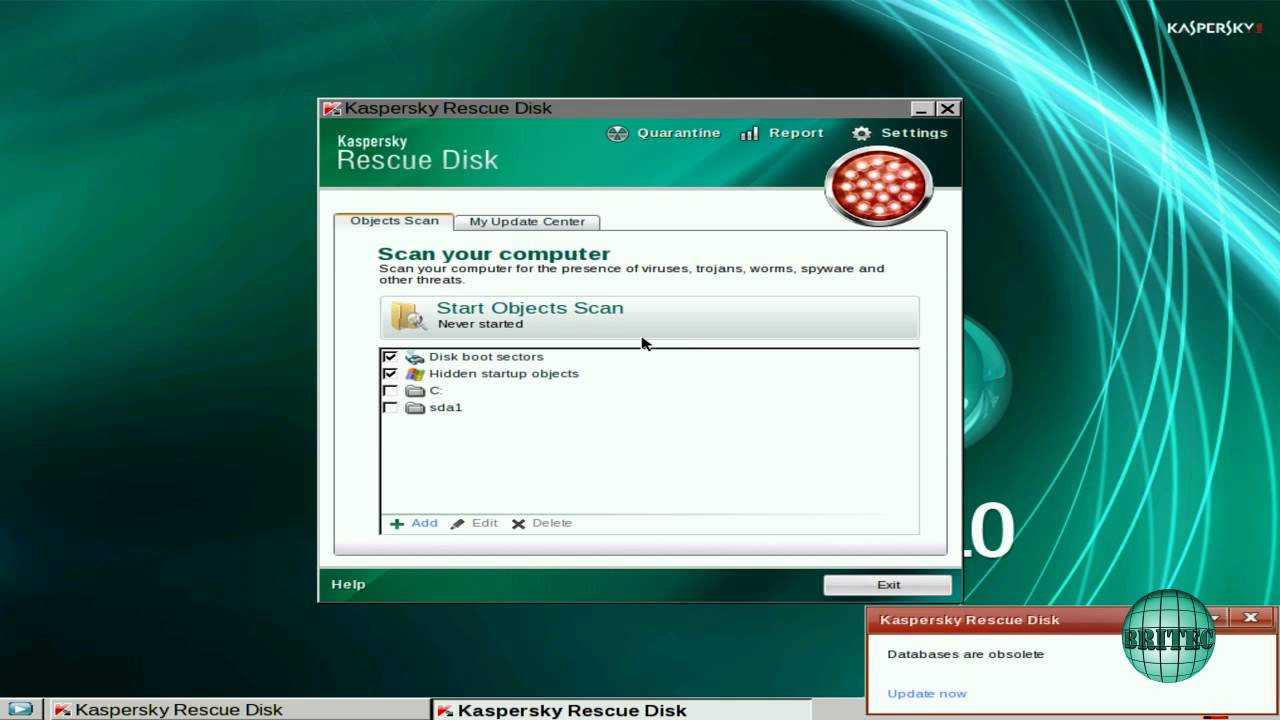Viewport: 1280px width, 720px height.
Task: Enable the C: drive checkbox
Action: click(x=390, y=391)
